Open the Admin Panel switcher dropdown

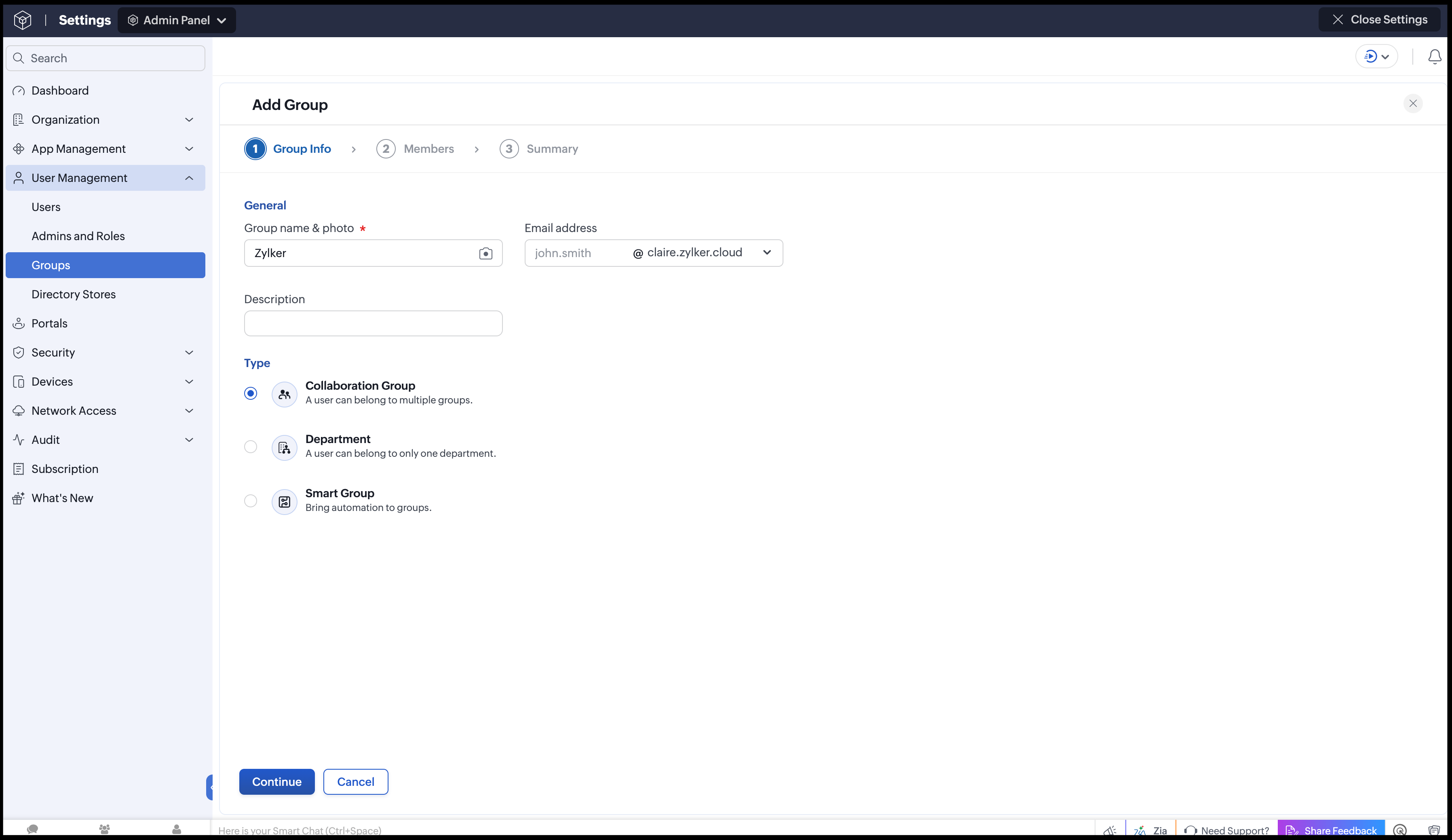pos(176,20)
